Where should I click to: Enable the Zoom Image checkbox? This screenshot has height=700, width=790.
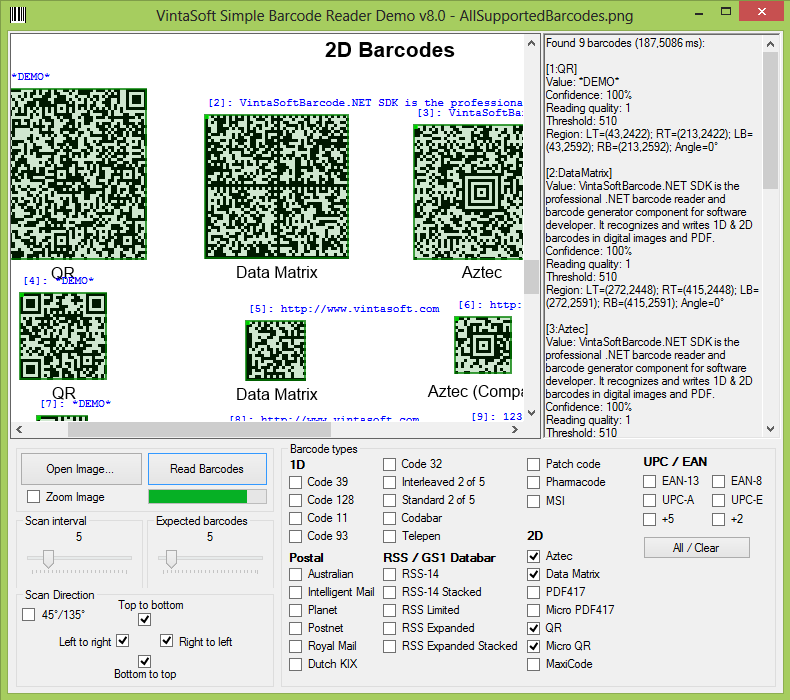[x=34, y=497]
